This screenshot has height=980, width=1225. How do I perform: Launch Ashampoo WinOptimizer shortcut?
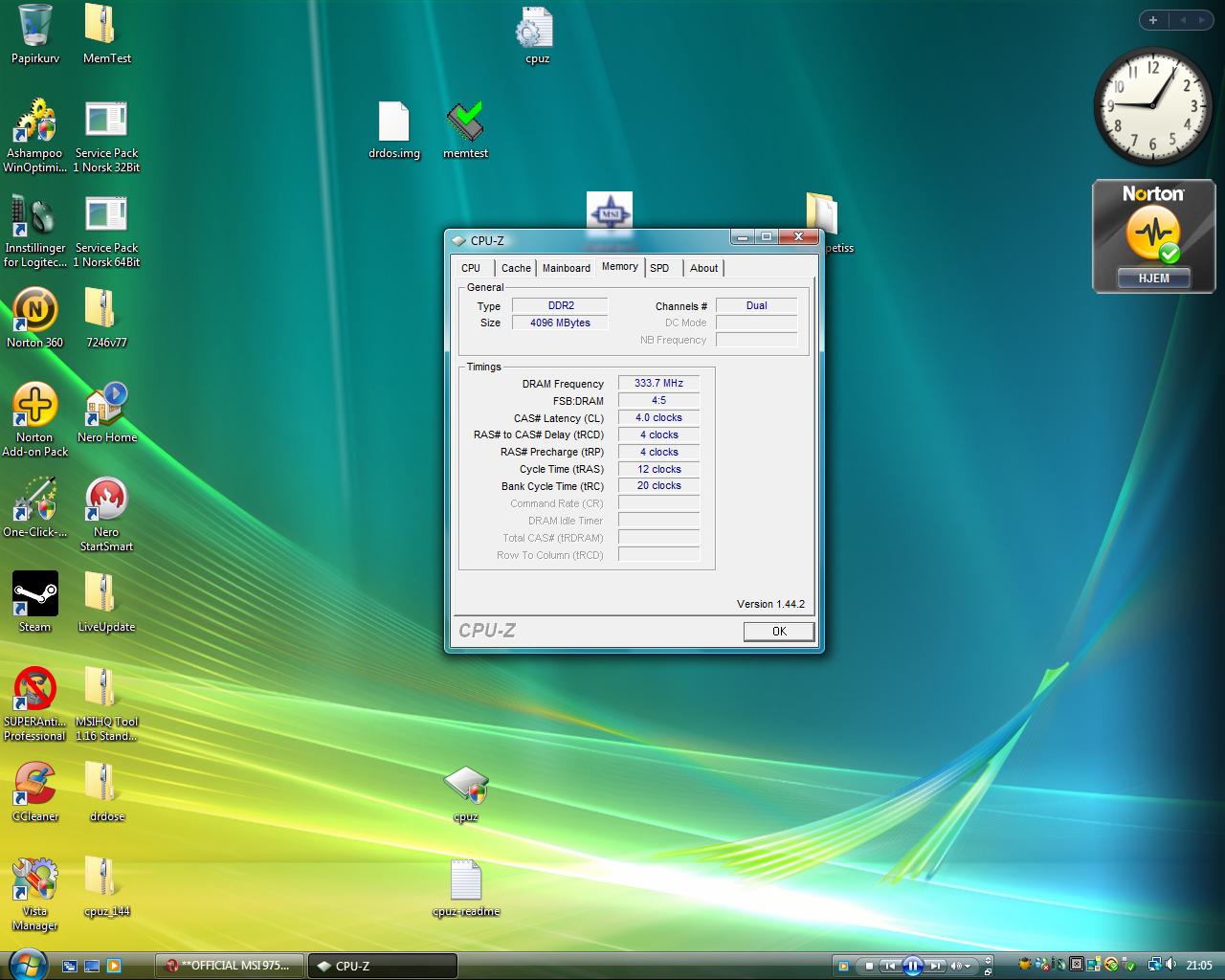(34, 135)
